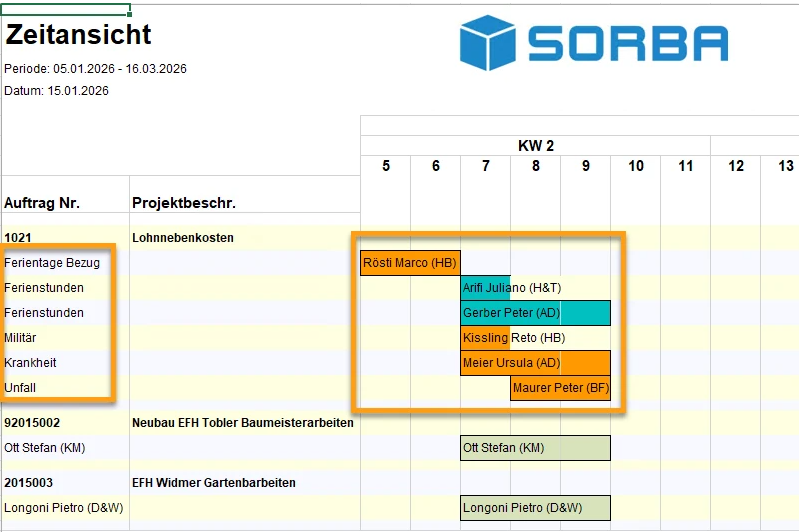Select the Militär row label
Image resolution: width=799 pixels, height=532 pixels.
pyautogui.click(x=22, y=338)
